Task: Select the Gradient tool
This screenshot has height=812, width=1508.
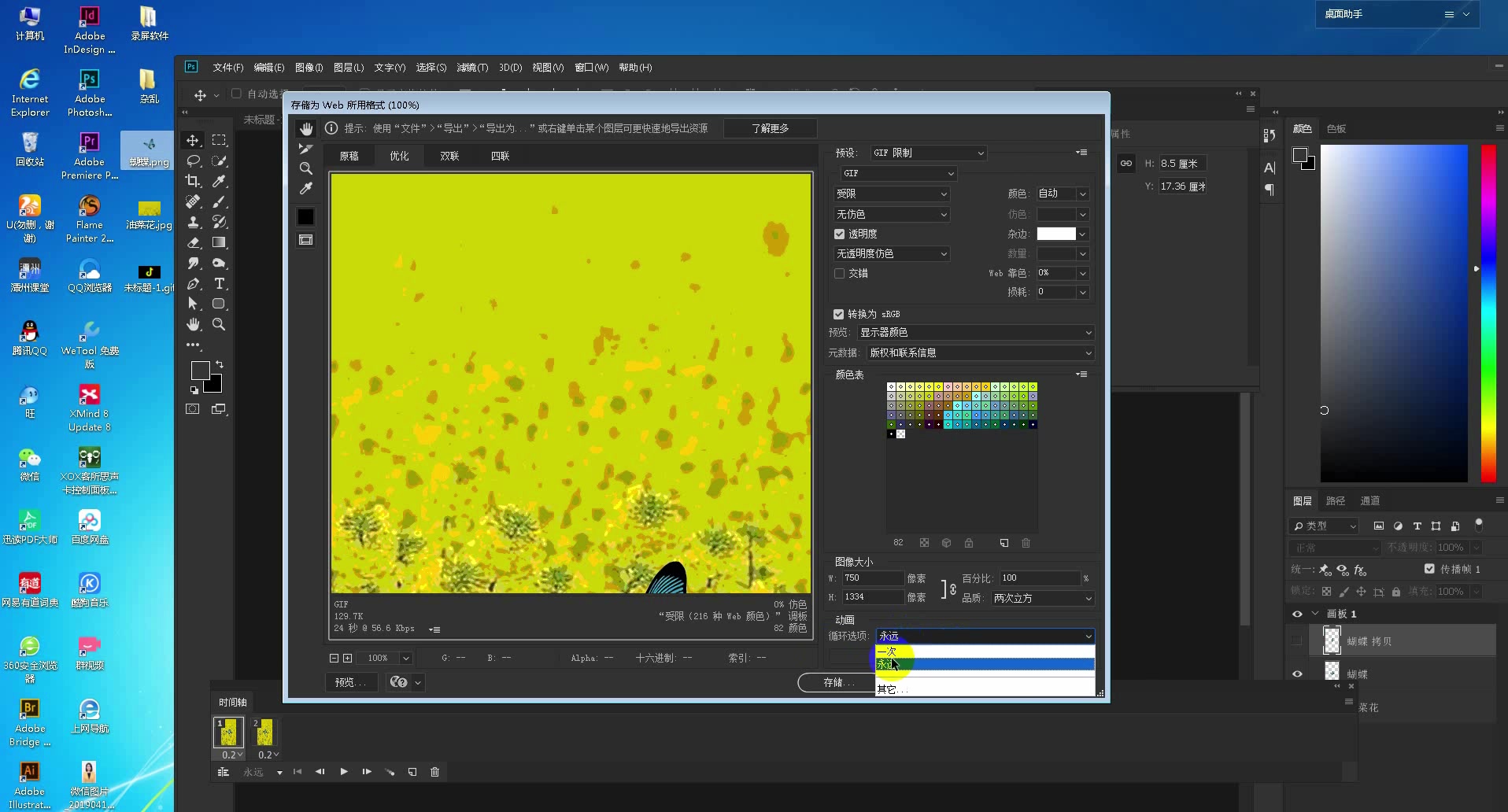Action: (x=220, y=242)
